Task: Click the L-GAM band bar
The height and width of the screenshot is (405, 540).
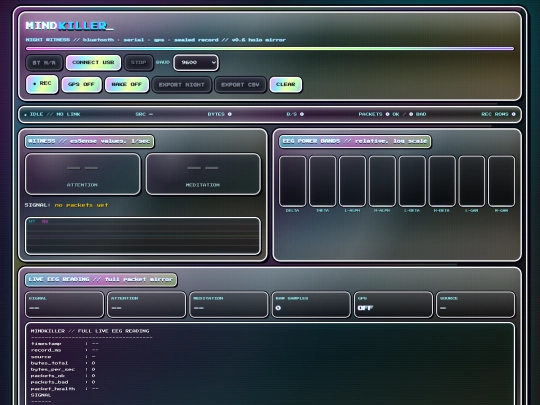Action: pyautogui.click(x=471, y=181)
